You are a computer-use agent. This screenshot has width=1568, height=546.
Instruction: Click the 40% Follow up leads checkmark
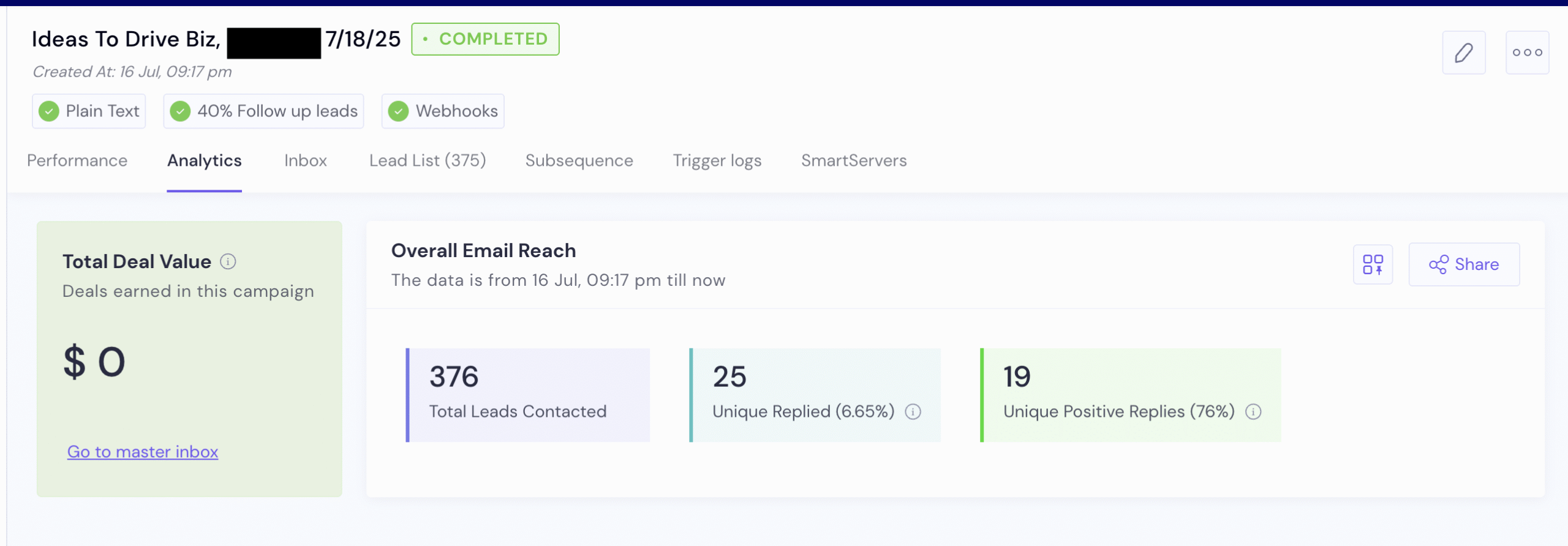click(180, 111)
